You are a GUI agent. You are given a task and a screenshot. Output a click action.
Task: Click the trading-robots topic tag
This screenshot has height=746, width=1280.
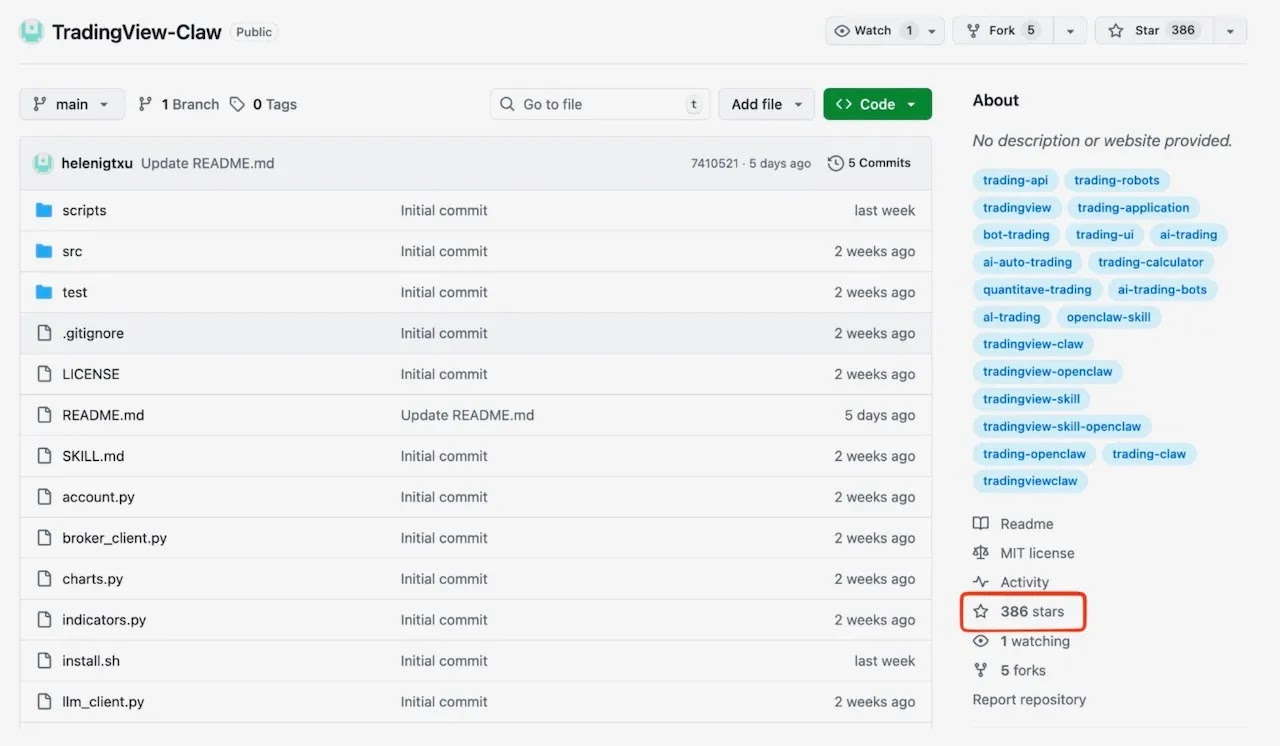tap(1117, 180)
